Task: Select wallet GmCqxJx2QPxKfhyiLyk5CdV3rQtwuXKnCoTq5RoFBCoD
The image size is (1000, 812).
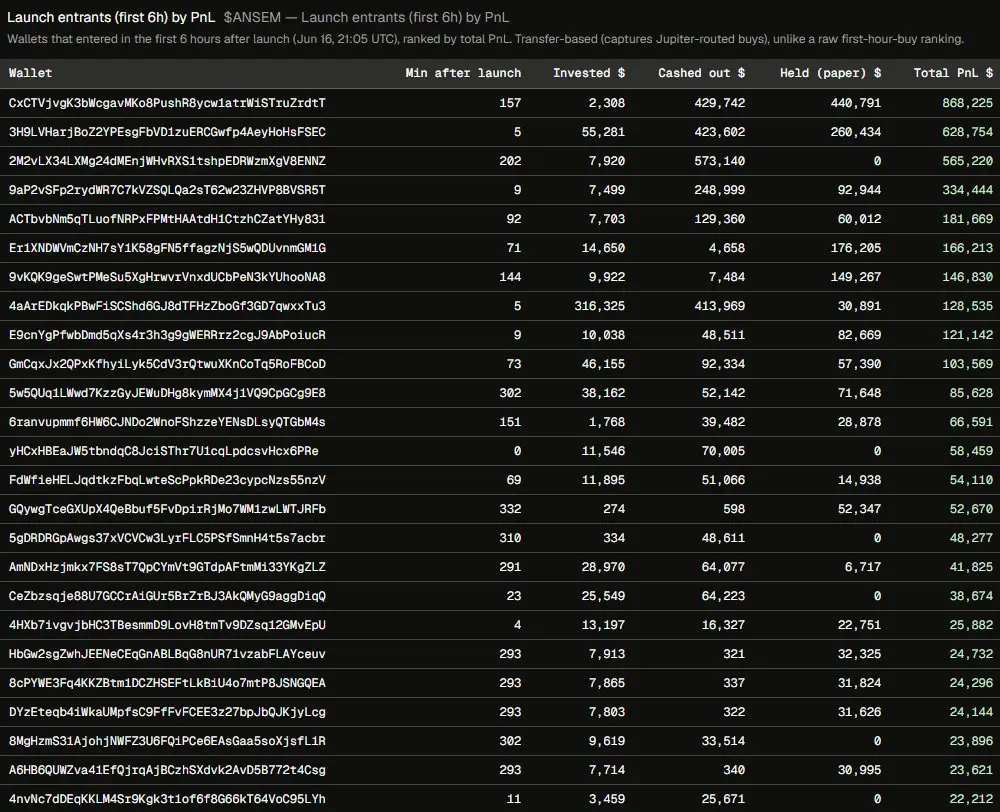Action: [x=167, y=364]
